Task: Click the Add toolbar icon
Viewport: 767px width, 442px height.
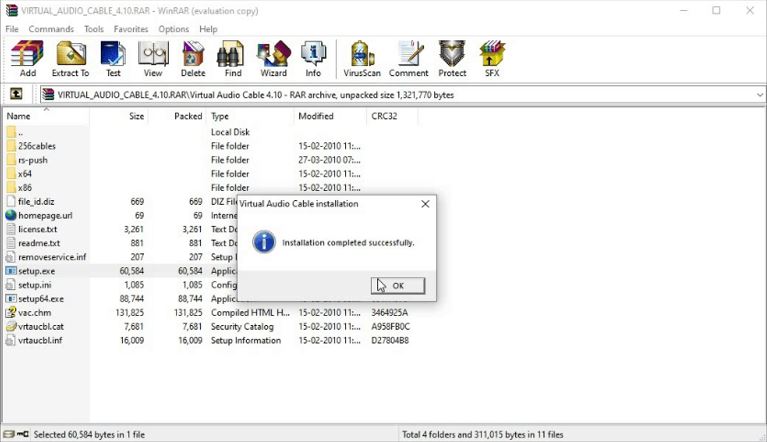Action: (27, 59)
